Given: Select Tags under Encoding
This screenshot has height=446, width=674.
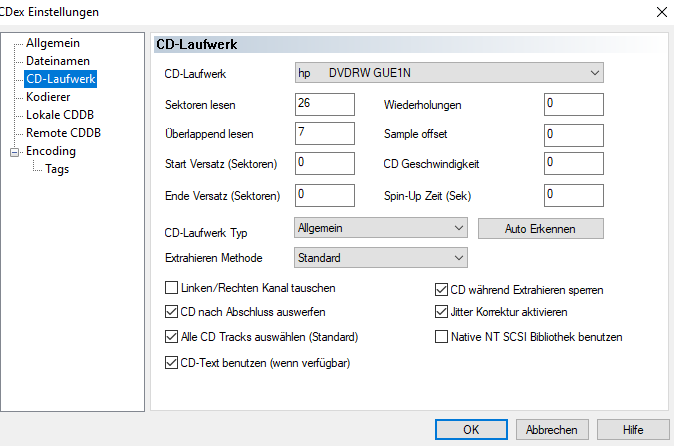Looking at the screenshot, I should (x=57, y=169).
